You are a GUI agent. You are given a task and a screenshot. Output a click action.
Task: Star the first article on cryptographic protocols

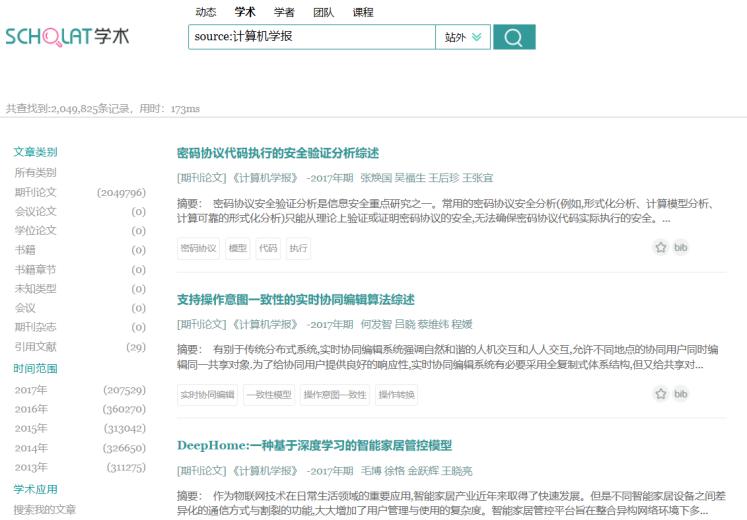pyautogui.click(x=661, y=247)
